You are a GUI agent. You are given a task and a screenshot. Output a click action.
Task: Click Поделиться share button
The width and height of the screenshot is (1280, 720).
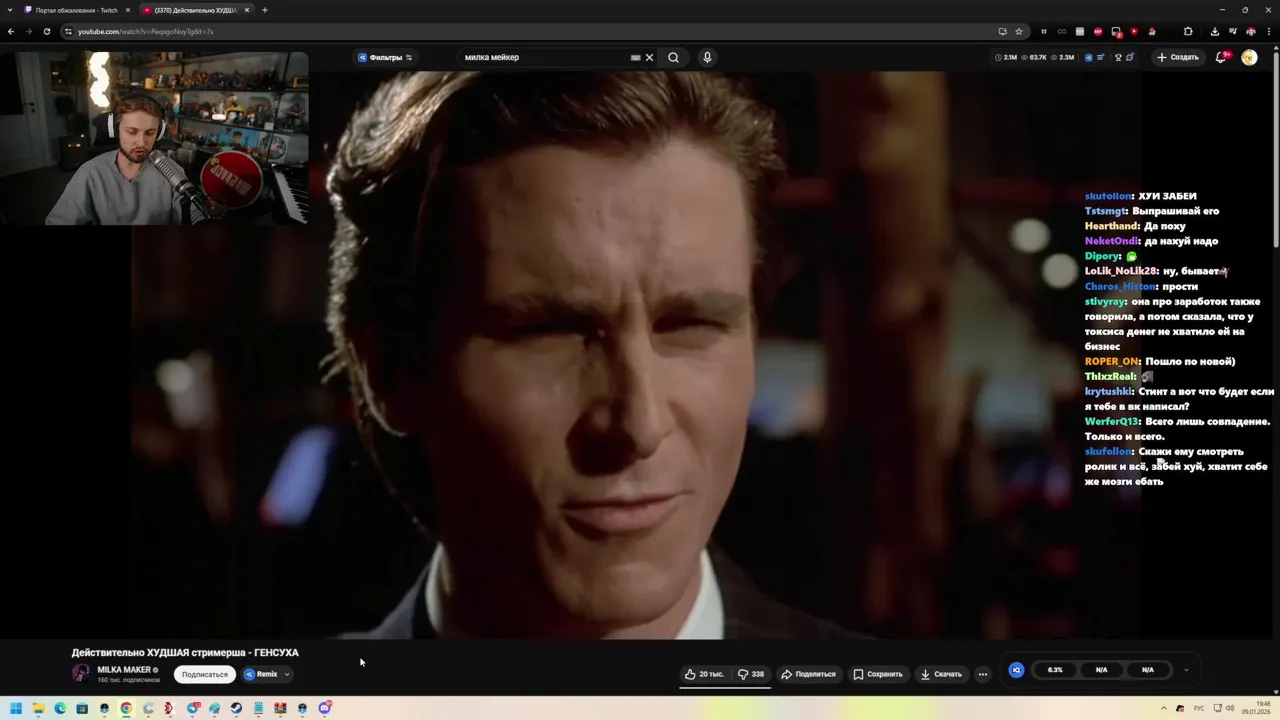808,674
